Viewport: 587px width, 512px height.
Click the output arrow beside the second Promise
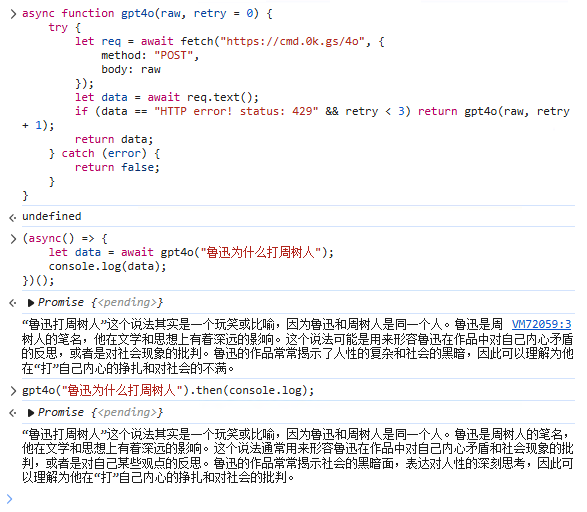tap(13, 413)
